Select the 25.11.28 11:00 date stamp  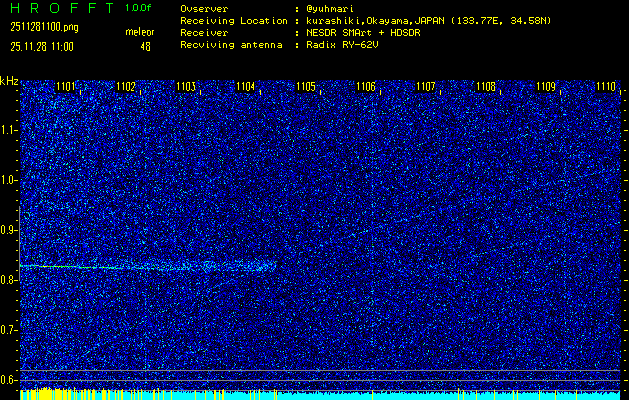pos(43,46)
